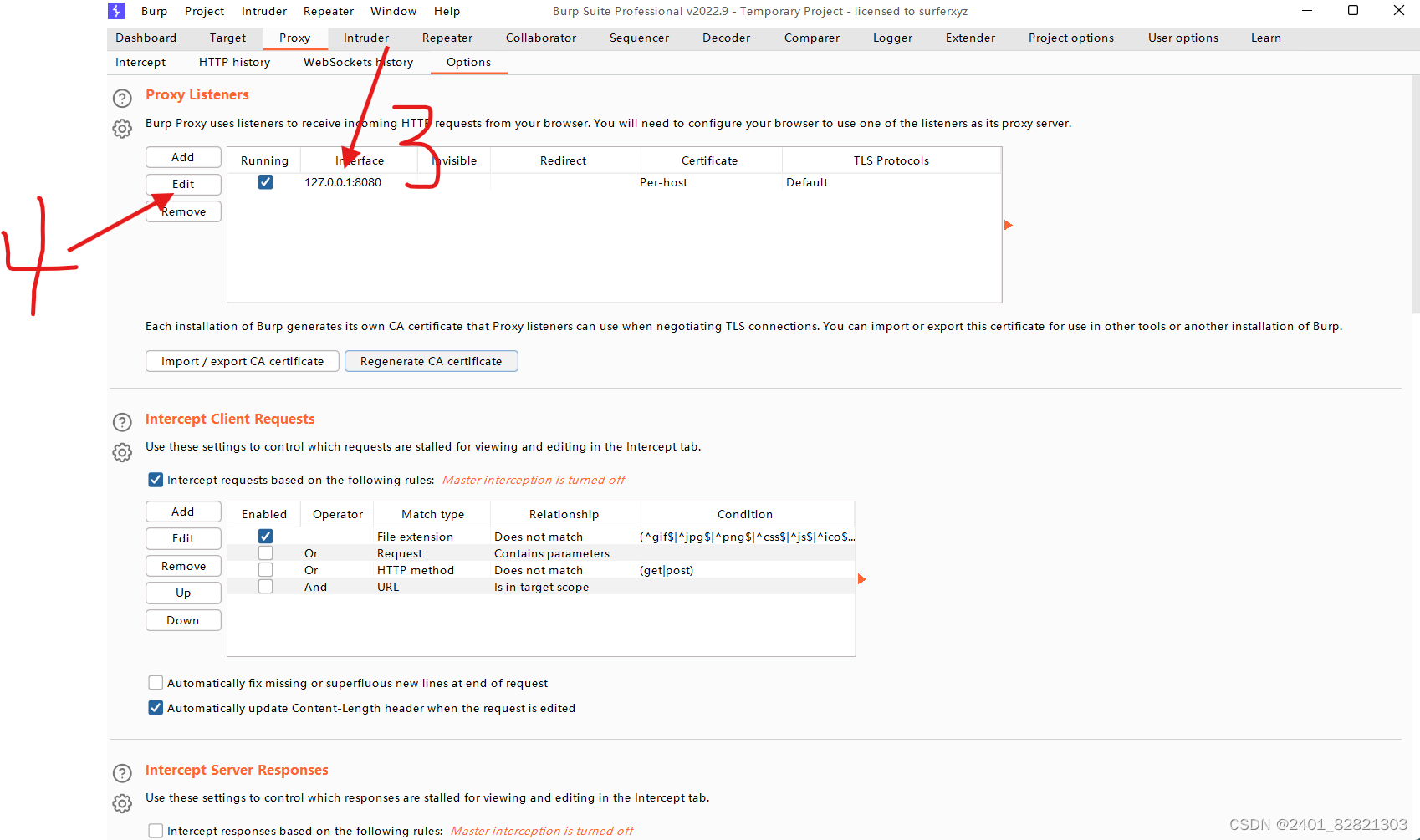Open help for Proxy Listeners section
The height and width of the screenshot is (840, 1420).
(x=122, y=99)
